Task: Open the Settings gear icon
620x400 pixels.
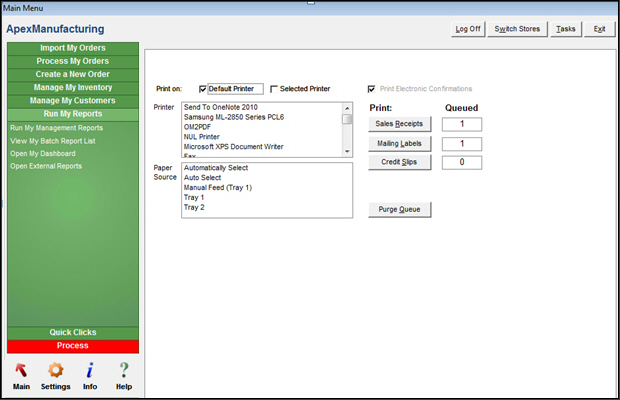Action: pyautogui.click(x=55, y=370)
